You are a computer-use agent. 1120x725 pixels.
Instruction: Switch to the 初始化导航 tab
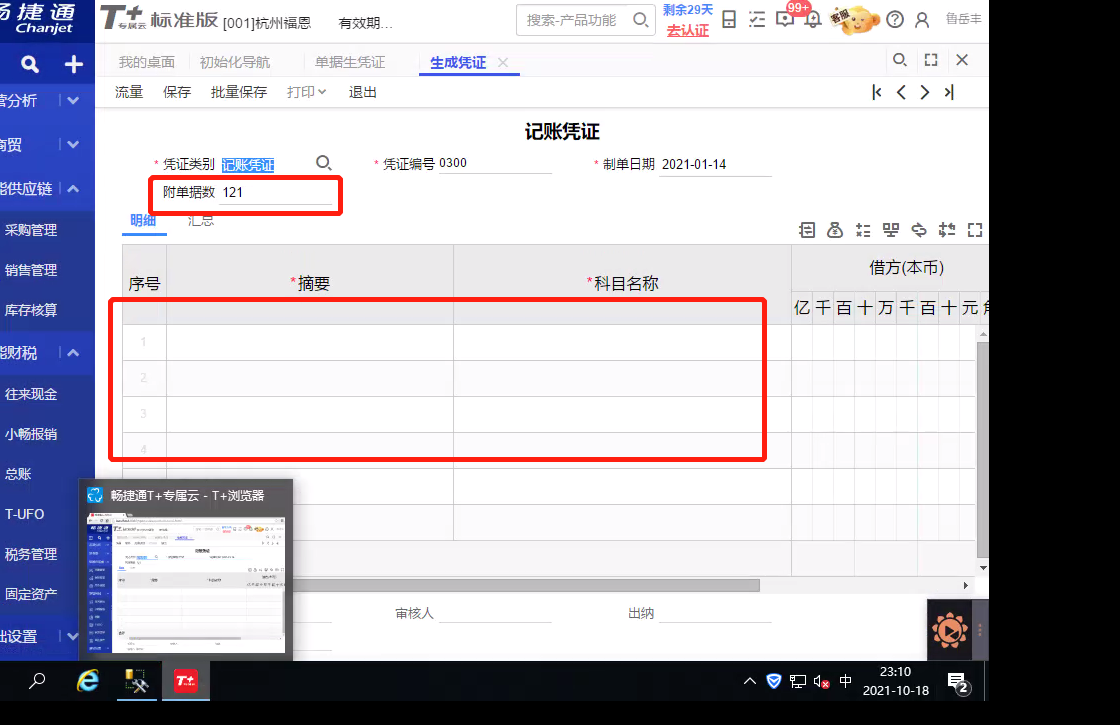234,62
